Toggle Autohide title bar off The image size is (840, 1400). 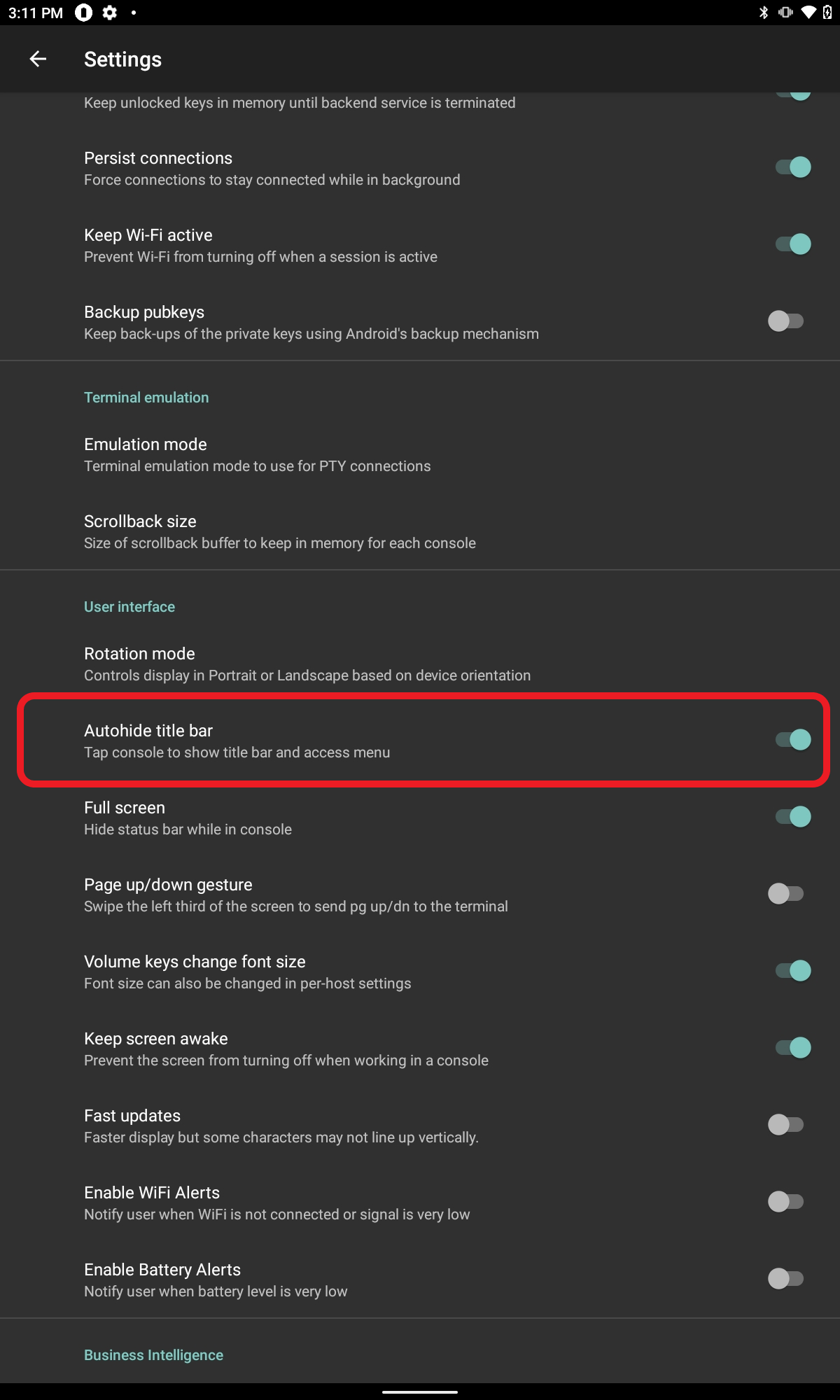pos(792,740)
